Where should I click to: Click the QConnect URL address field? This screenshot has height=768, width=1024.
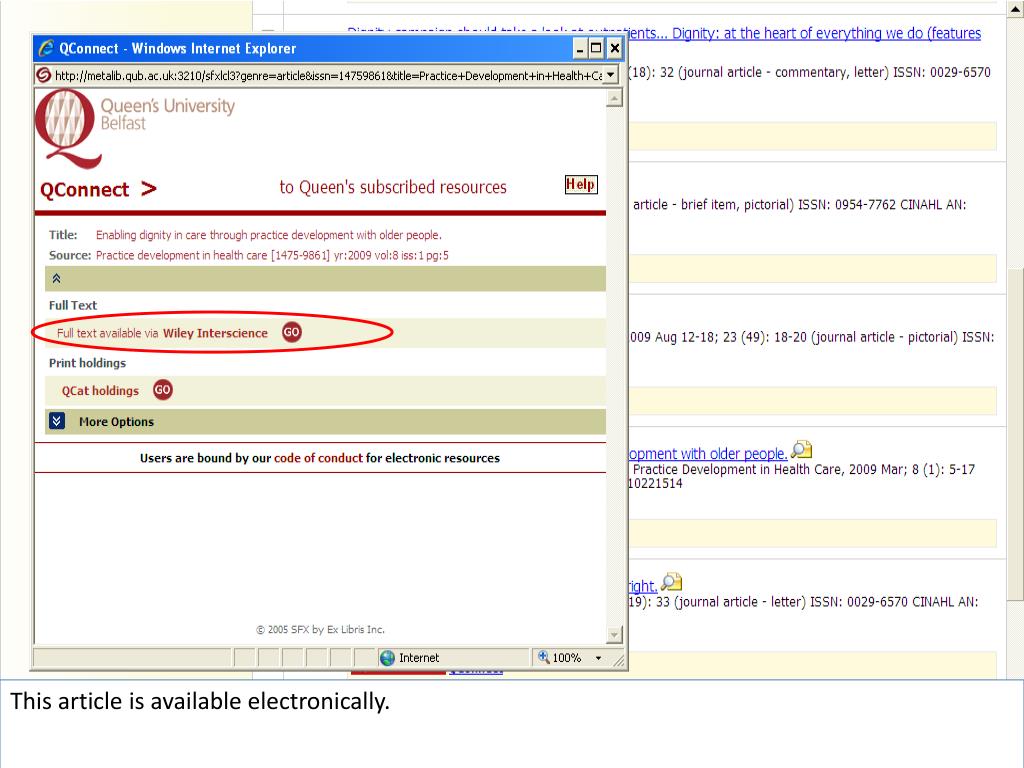pos(328,75)
